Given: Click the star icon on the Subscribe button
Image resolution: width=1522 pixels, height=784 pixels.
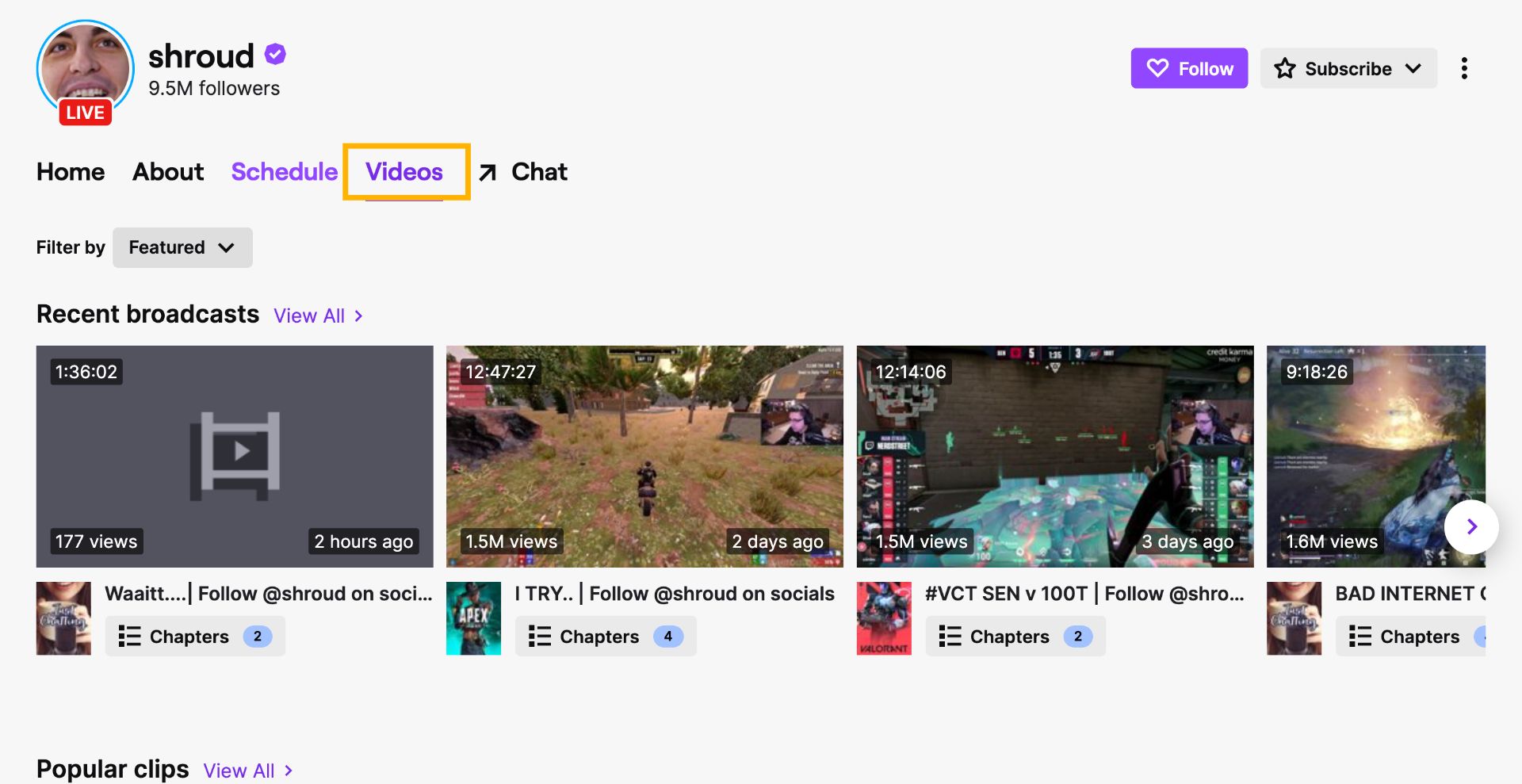Looking at the screenshot, I should pyautogui.click(x=1284, y=68).
